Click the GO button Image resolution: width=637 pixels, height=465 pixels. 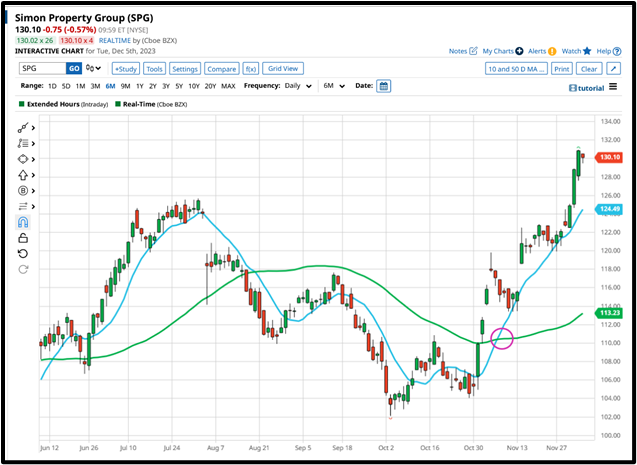point(74,68)
